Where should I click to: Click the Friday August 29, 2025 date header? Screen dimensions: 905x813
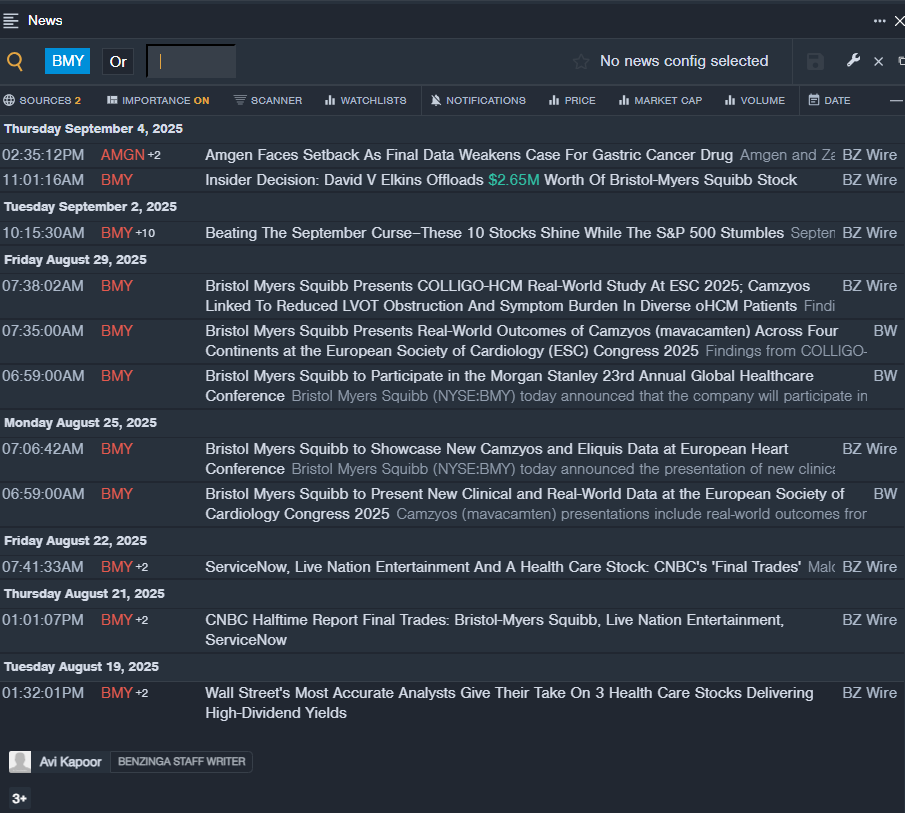tap(75, 260)
